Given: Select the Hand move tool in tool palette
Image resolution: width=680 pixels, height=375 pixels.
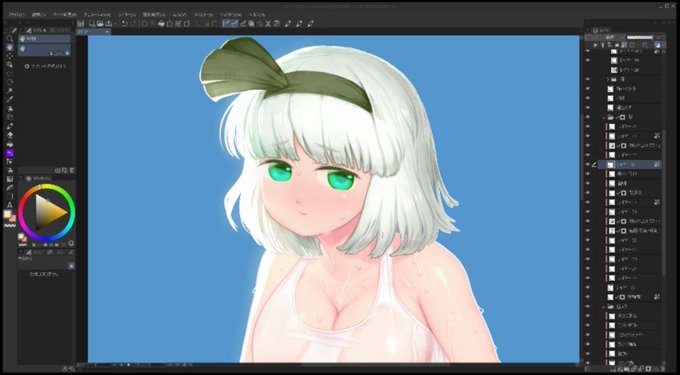Looking at the screenshot, I should tap(10, 47).
